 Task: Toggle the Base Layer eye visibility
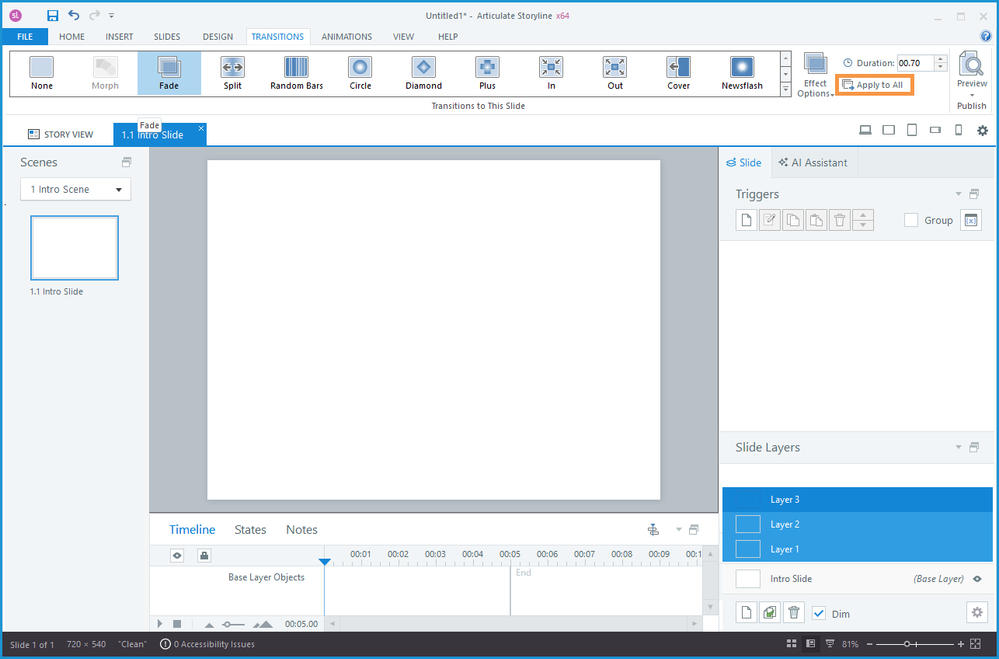pos(977,579)
